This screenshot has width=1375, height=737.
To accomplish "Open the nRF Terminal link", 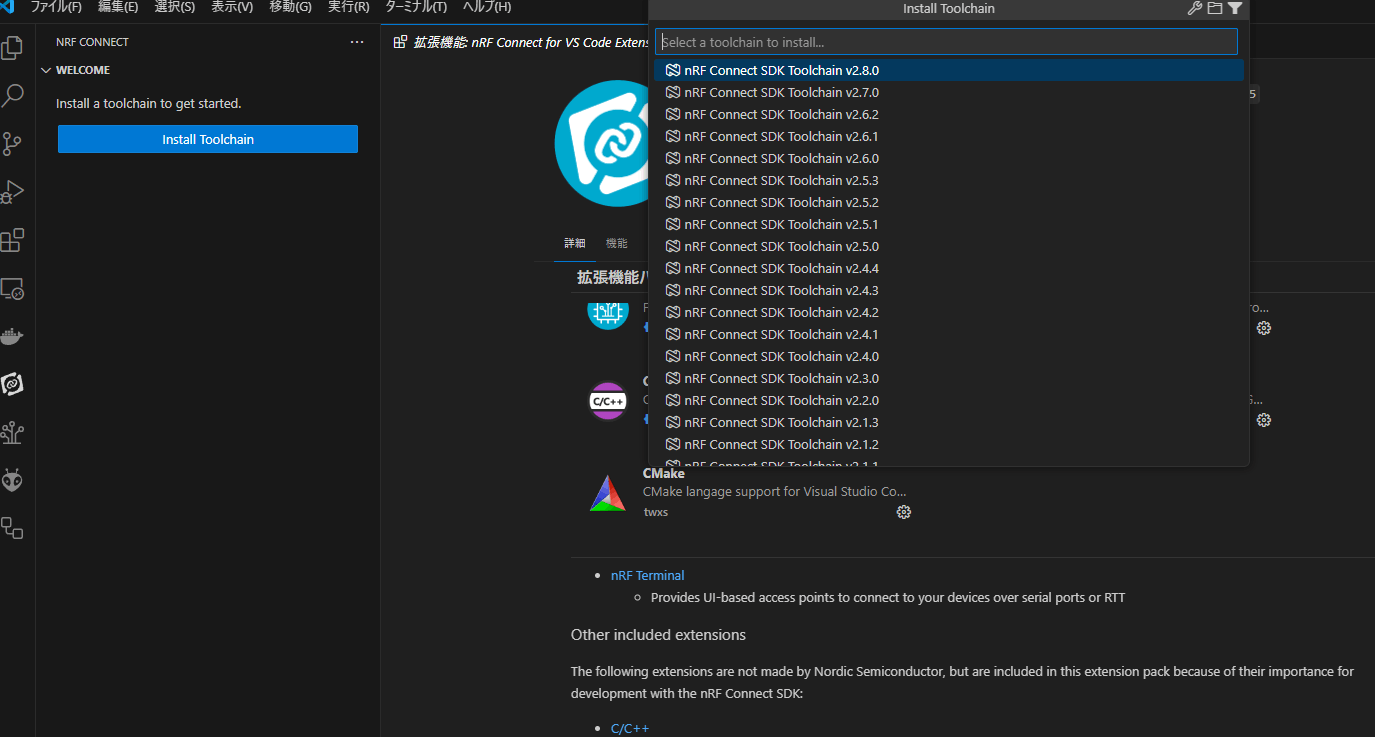I will click(x=647, y=575).
